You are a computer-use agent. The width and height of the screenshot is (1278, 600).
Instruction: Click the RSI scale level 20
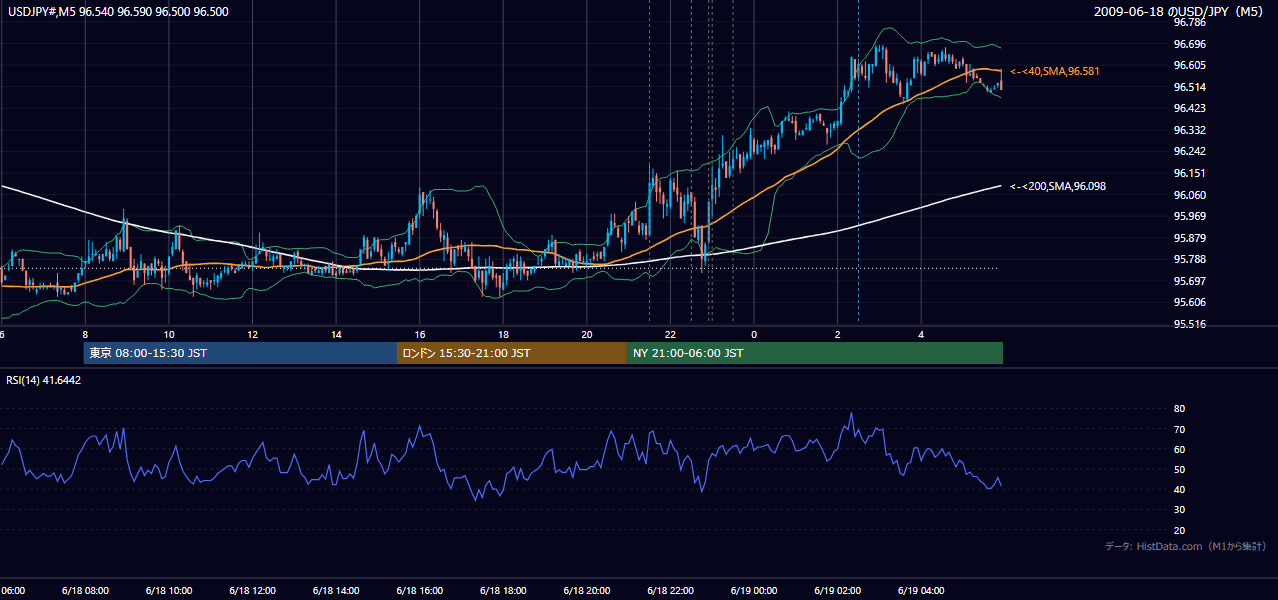(x=1179, y=530)
